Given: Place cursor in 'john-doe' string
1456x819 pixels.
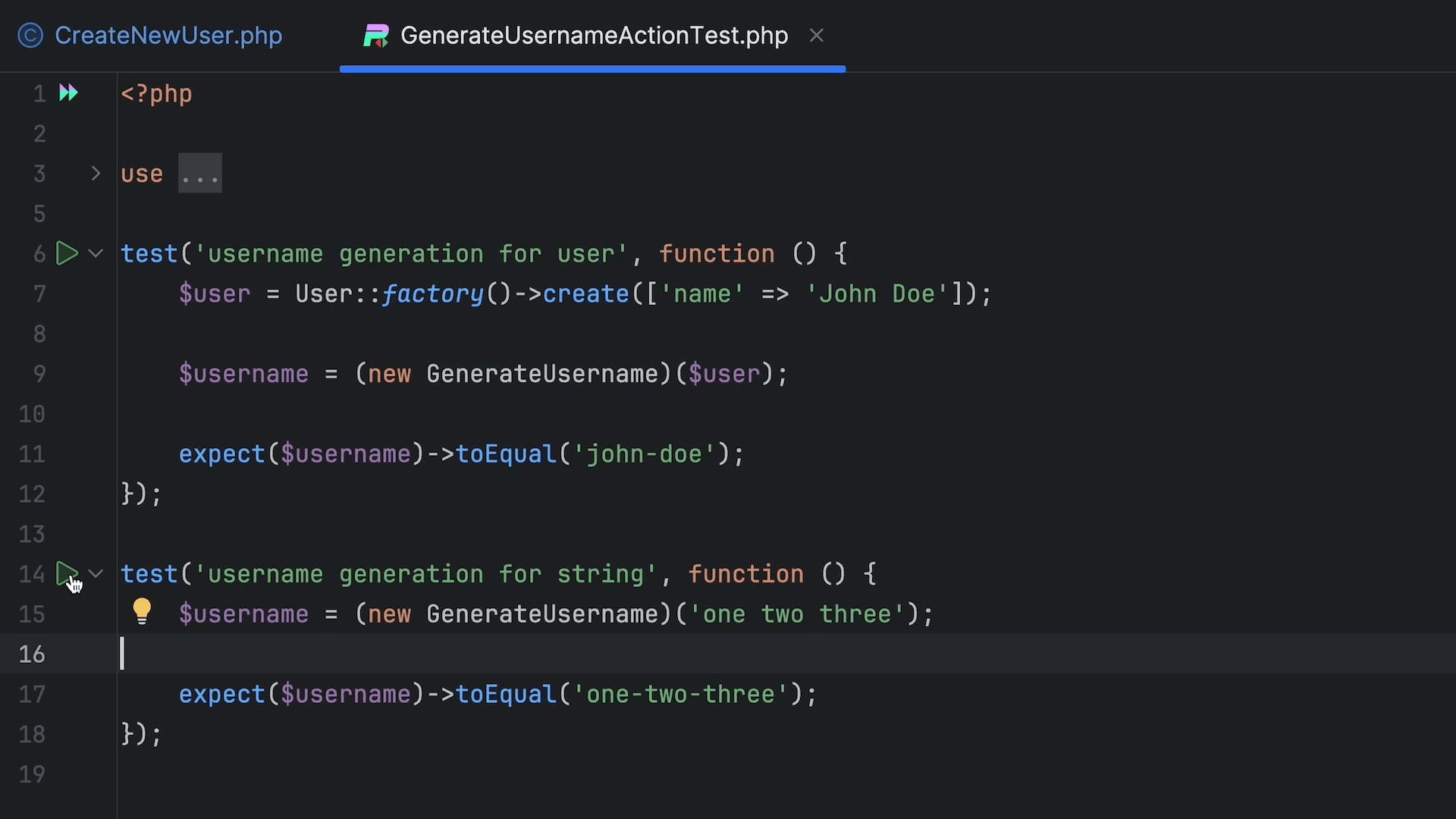Looking at the screenshot, I should pos(644,454).
